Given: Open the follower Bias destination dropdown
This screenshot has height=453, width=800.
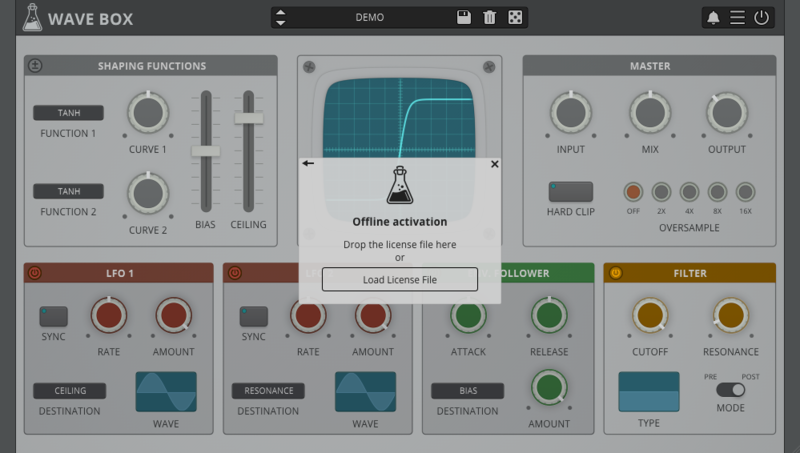Looking at the screenshot, I should (468, 391).
